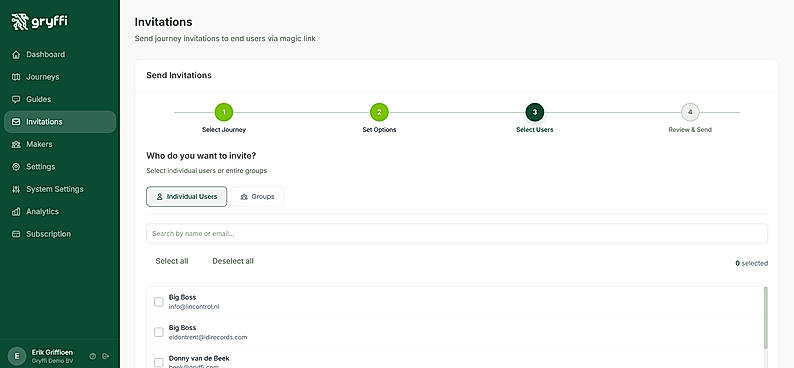Click the email info@lincontrol.nl
The height and width of the screenshot is (368, 794).
coord(194,307)
